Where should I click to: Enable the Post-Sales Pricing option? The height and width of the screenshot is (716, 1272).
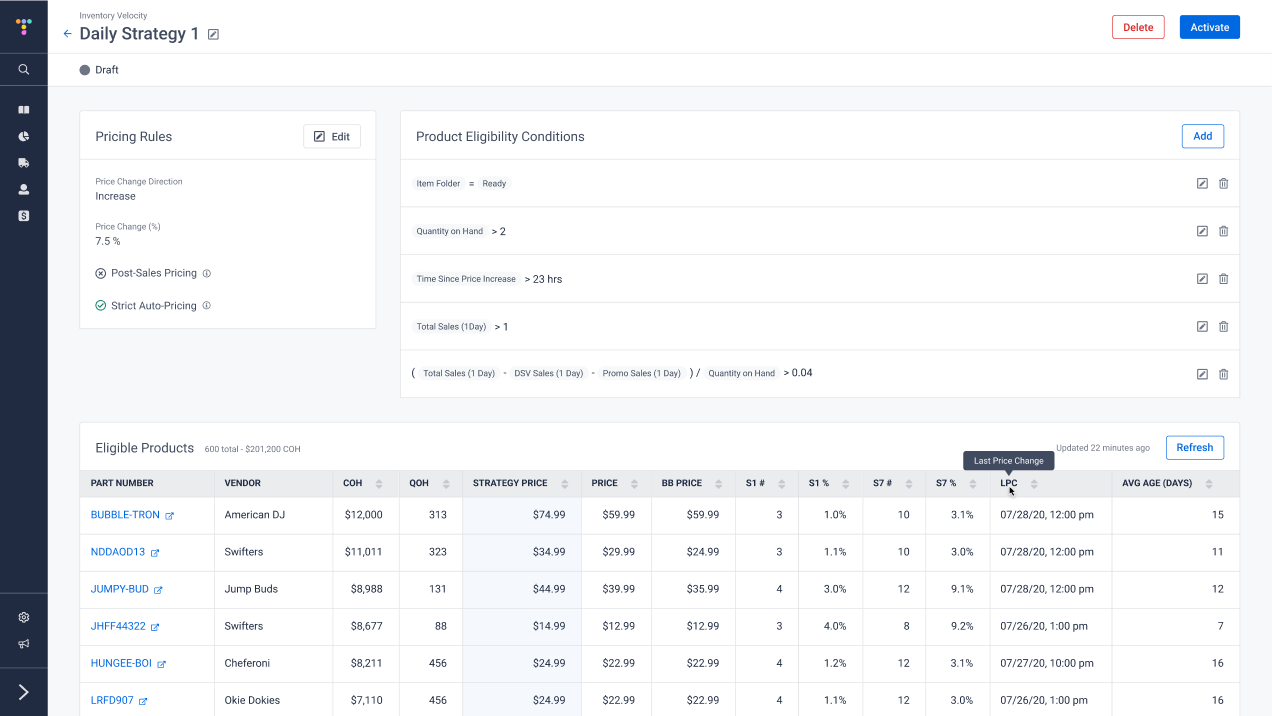[x=98, y=272]
